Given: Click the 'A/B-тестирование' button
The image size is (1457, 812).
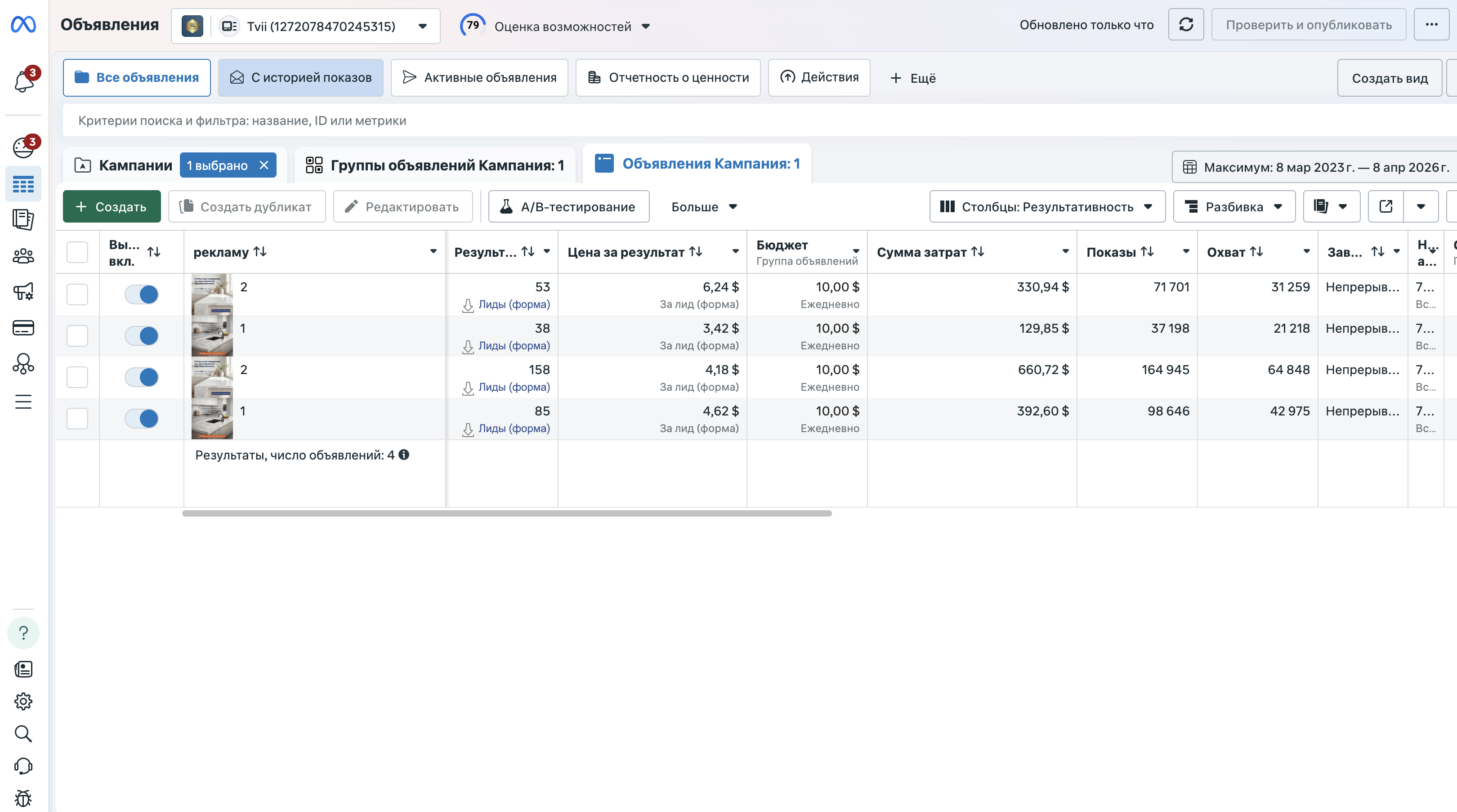Looking at the screenshot, I should click(x=568, y=207).
